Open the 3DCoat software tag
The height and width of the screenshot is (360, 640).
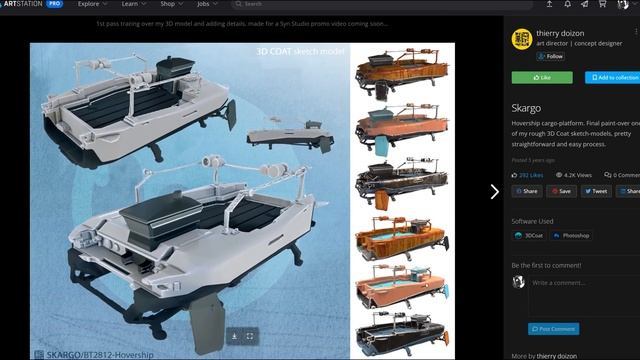pos(529,236)
